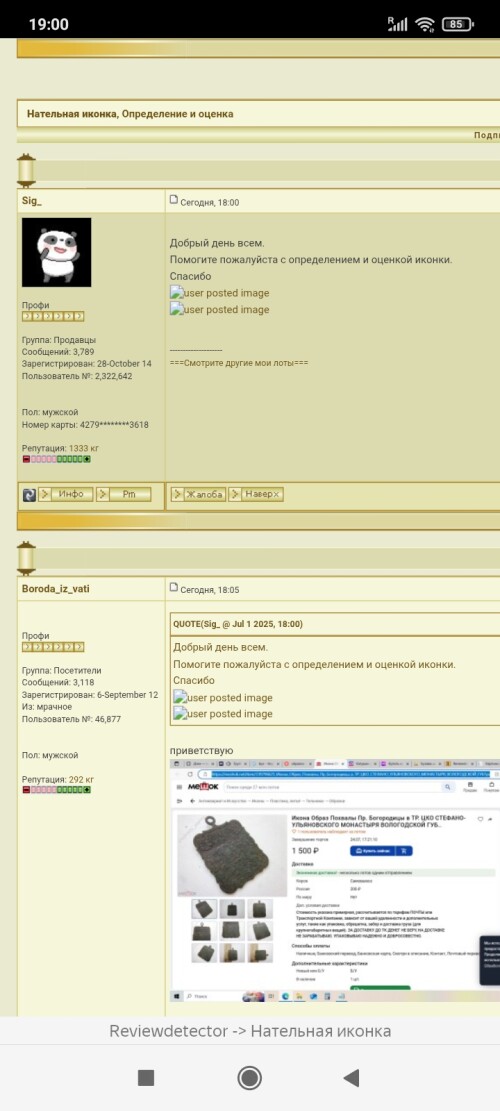Click Зарегистрирован: 28-October 14 text
Image resolution: width=500 pixels, height=1111 pixels.
click(87, 364)
